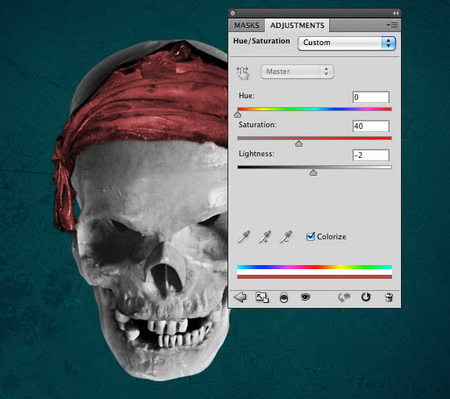Select the Subtract from Sample eyedropper

286,237
